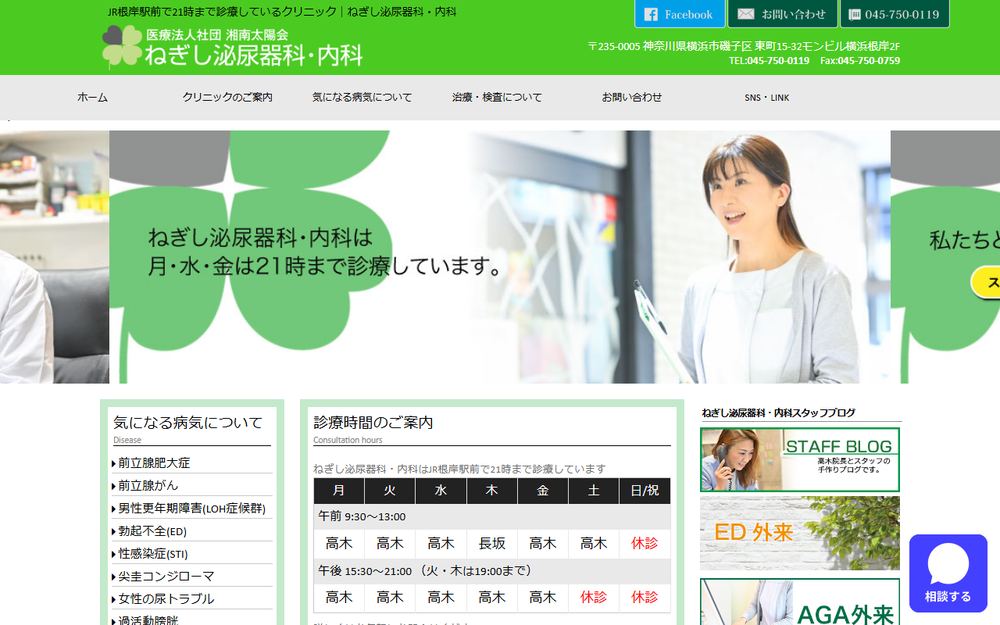
Task: Open 気になる病気について menu item
Action: coord(362,98)
